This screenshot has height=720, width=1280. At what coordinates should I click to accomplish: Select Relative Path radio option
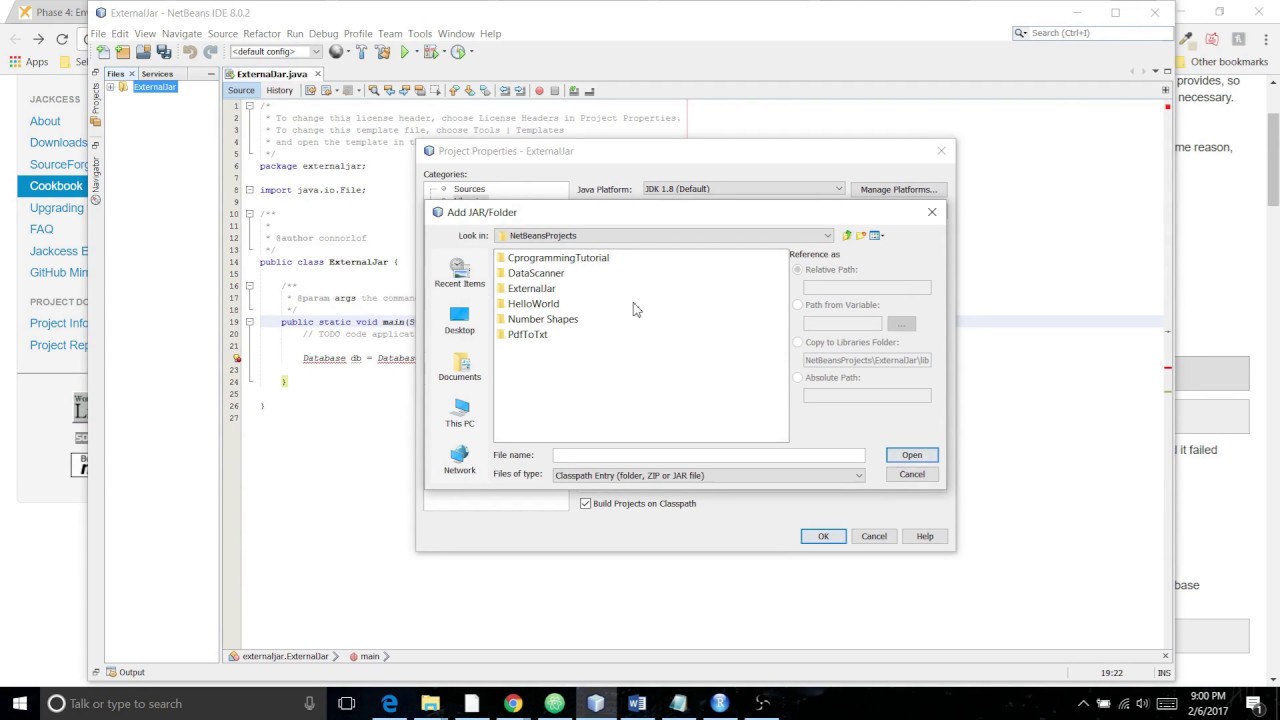[x=798, y=270]
